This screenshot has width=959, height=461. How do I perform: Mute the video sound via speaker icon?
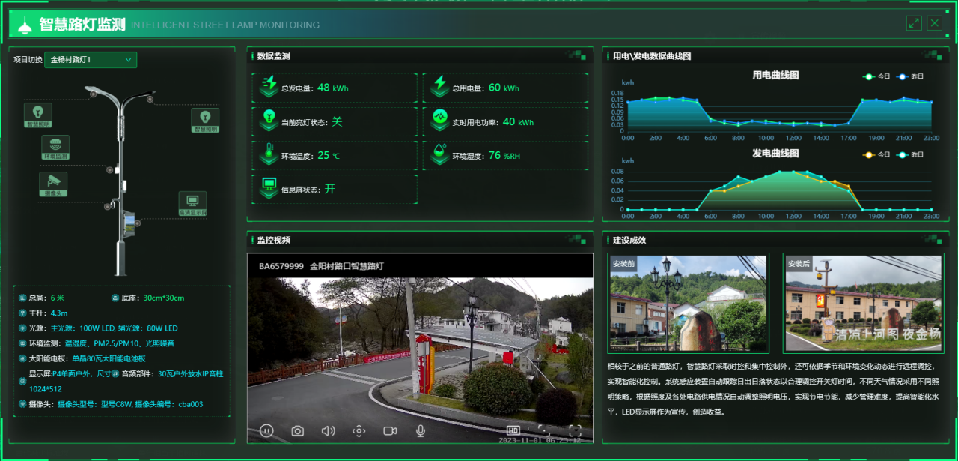(x=328, y=431)
